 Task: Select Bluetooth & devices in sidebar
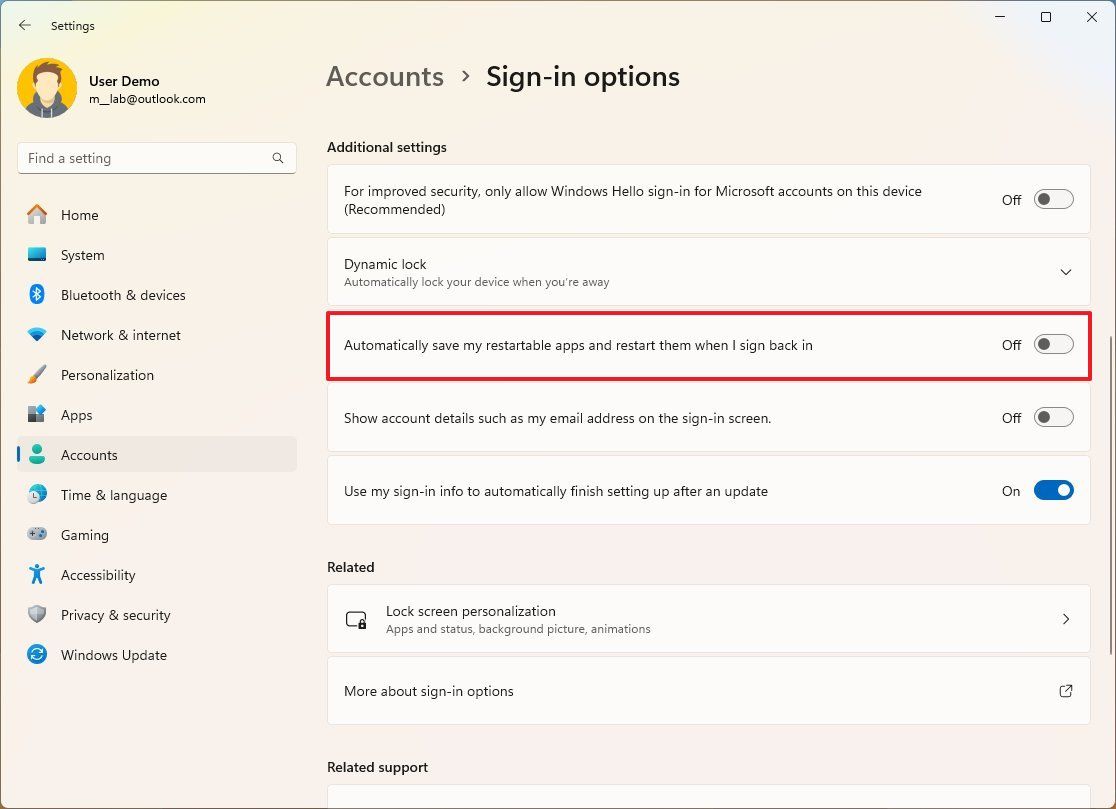[123, 295]
